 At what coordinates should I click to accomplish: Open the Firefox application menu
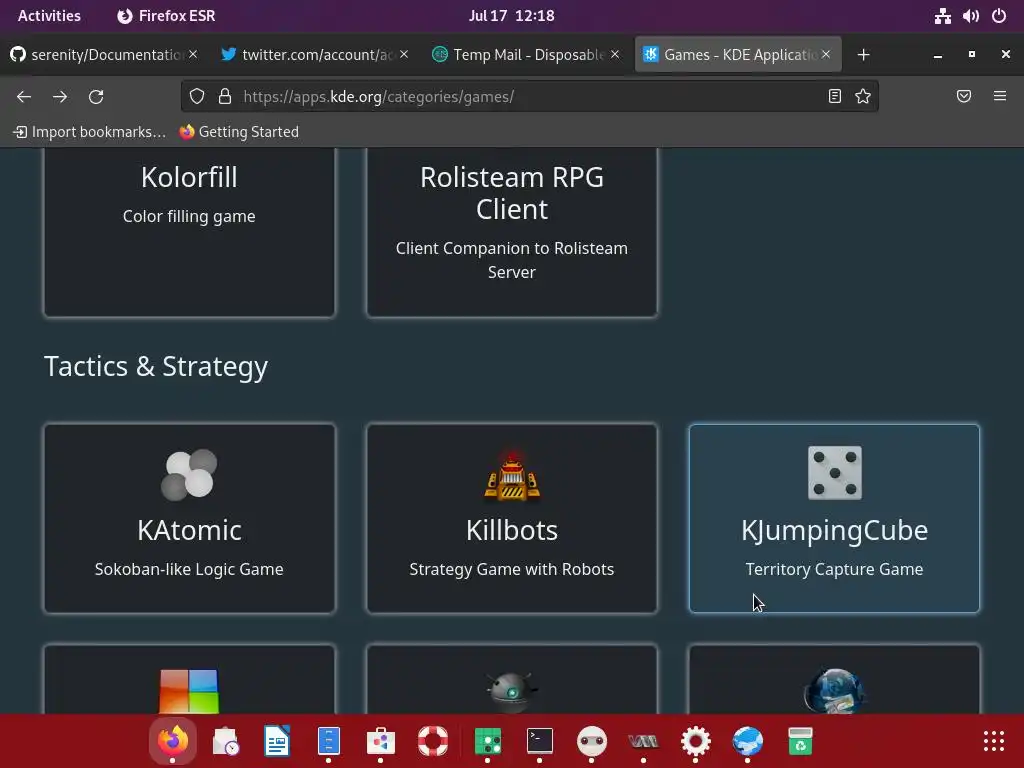click(1000, 97)
